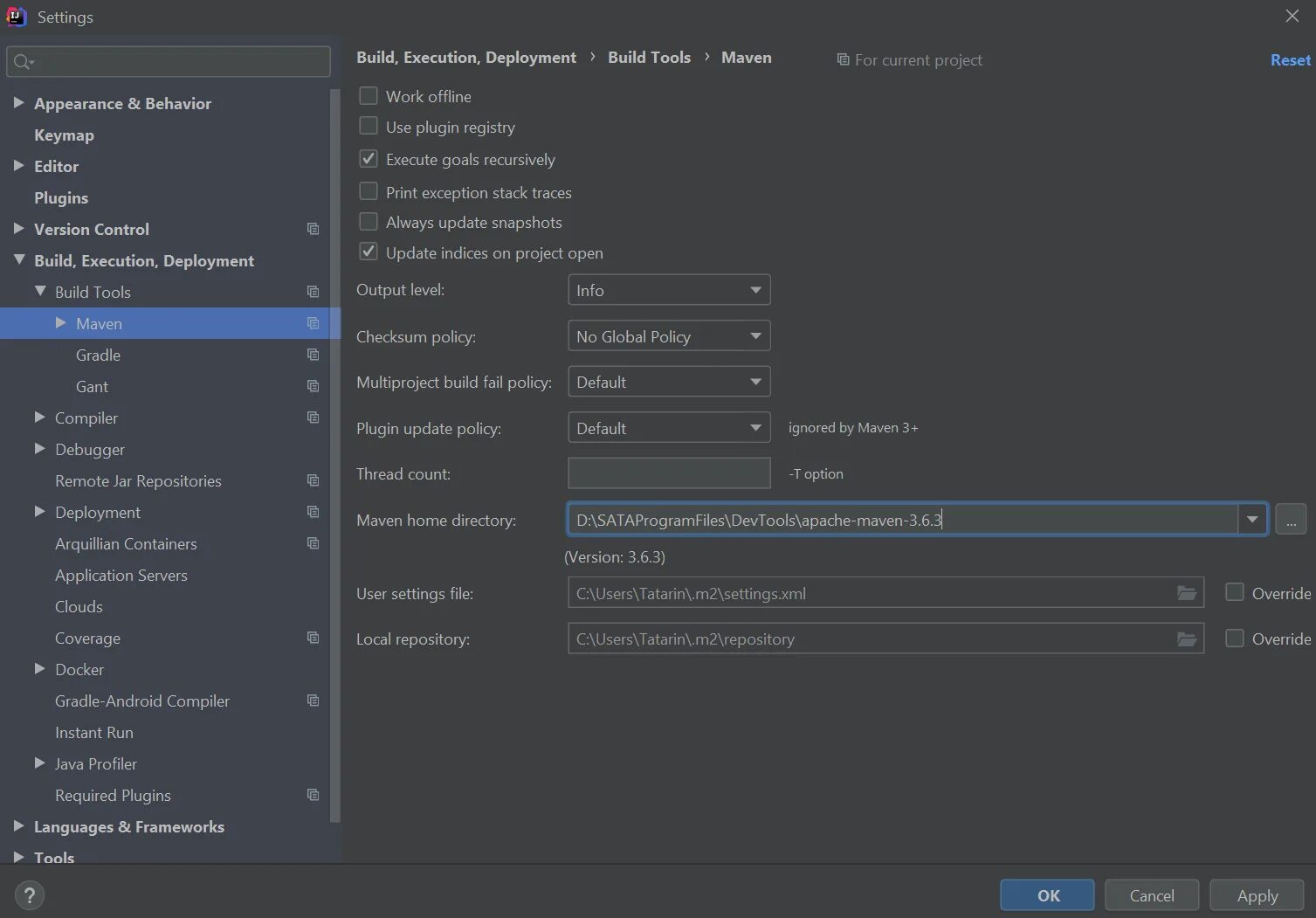Click the Maven home directory text field
The height and width of the screenshot is (918, 1316).
(x=902, y=520)
